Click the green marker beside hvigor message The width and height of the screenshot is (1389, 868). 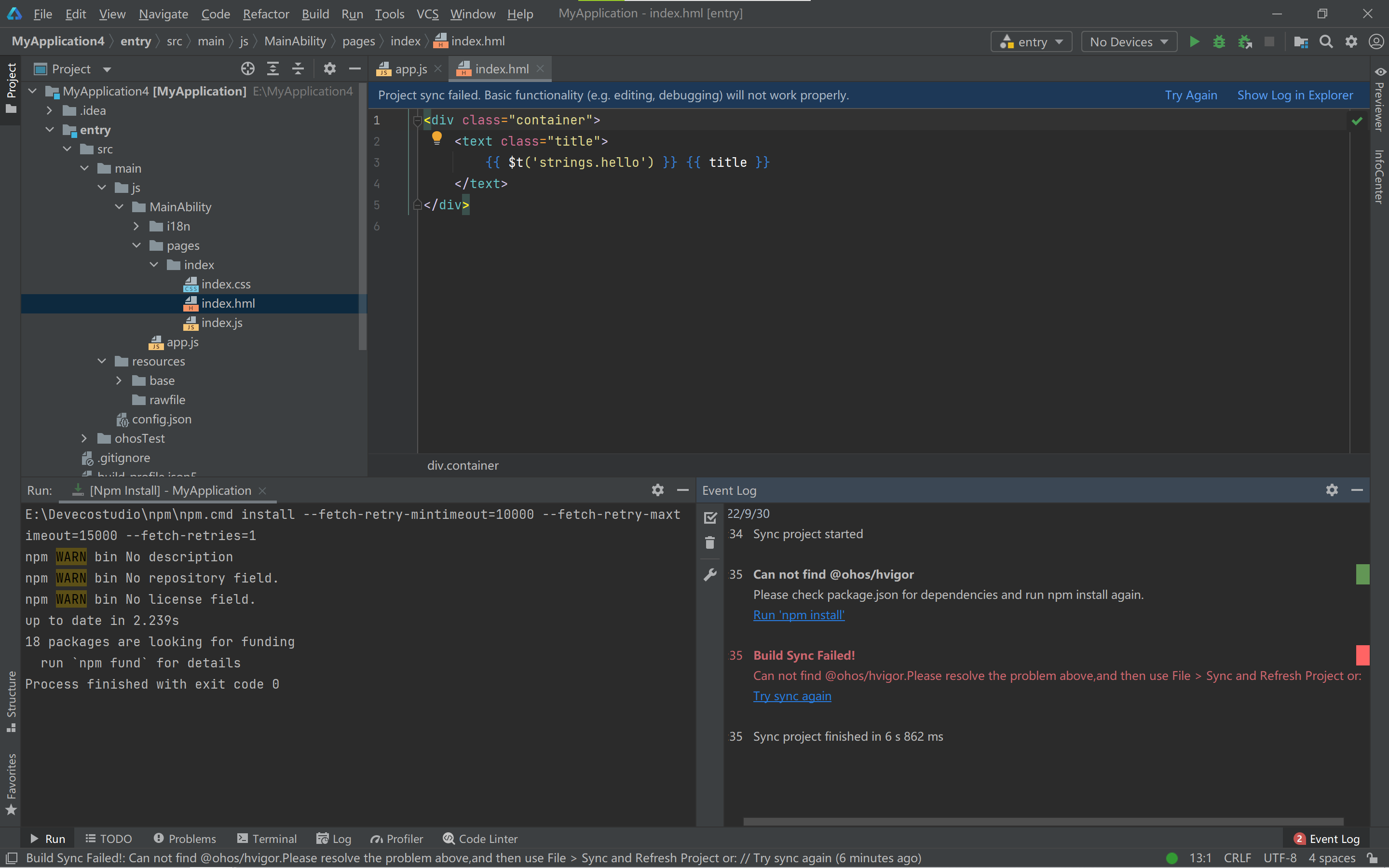click(x=1362, y=574)
